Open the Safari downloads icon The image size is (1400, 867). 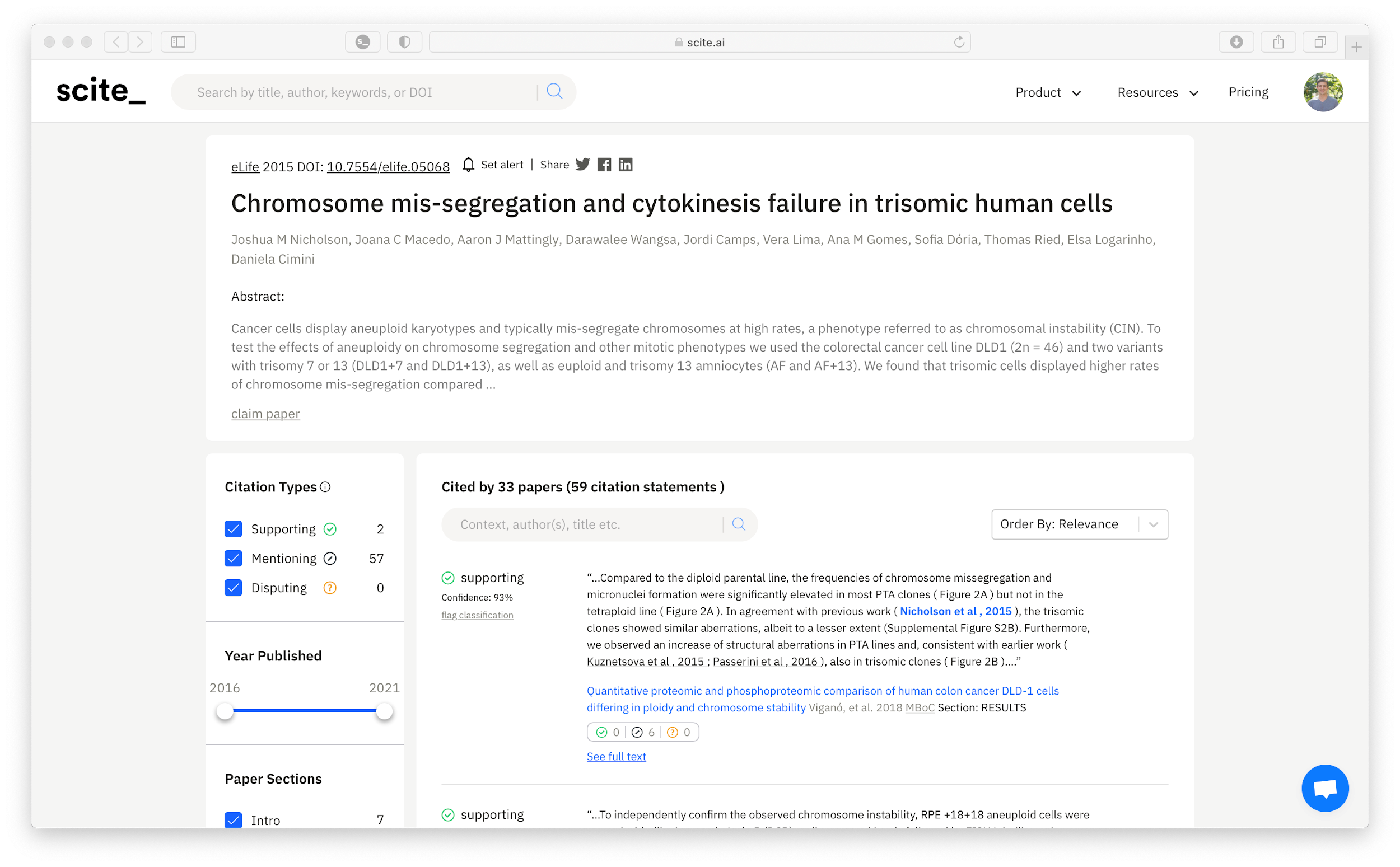[x=1236, y=42]
